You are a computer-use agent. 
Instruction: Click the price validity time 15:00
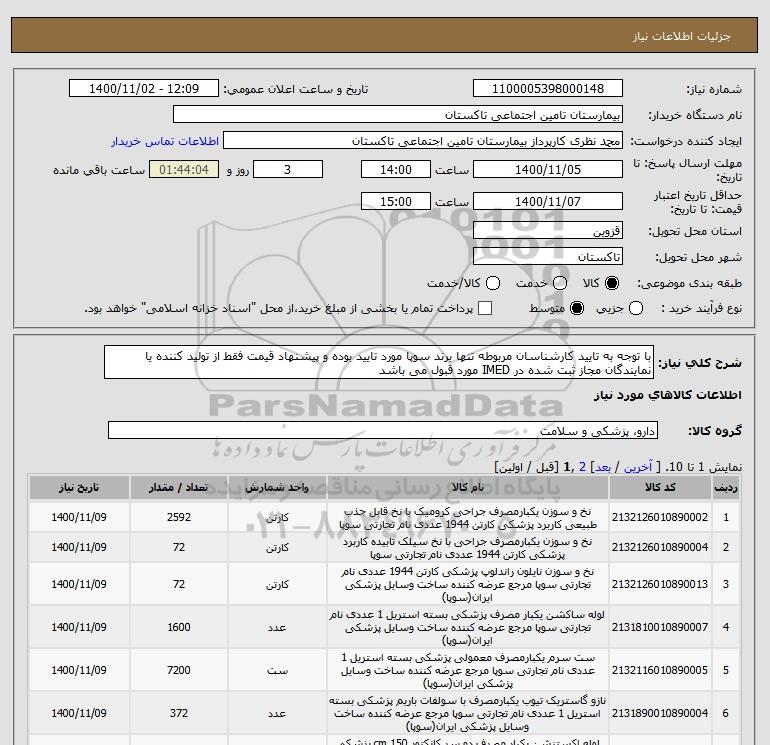[x=396, y=201]
